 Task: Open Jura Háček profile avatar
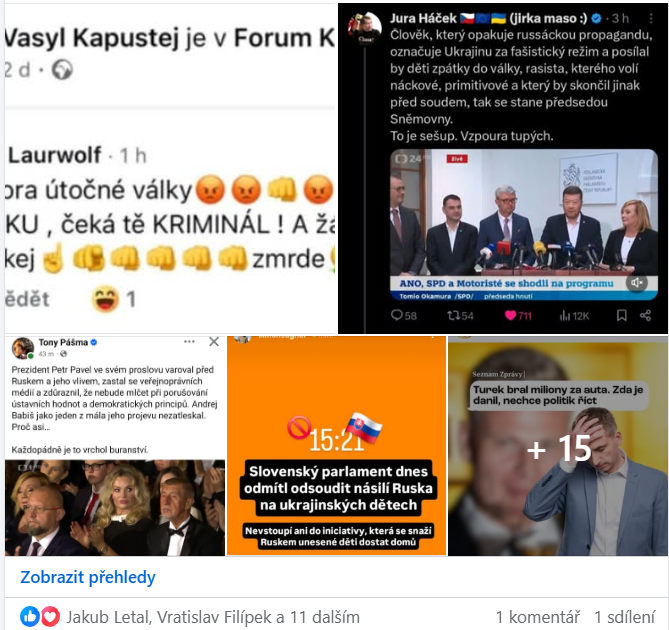coord(365,27)
